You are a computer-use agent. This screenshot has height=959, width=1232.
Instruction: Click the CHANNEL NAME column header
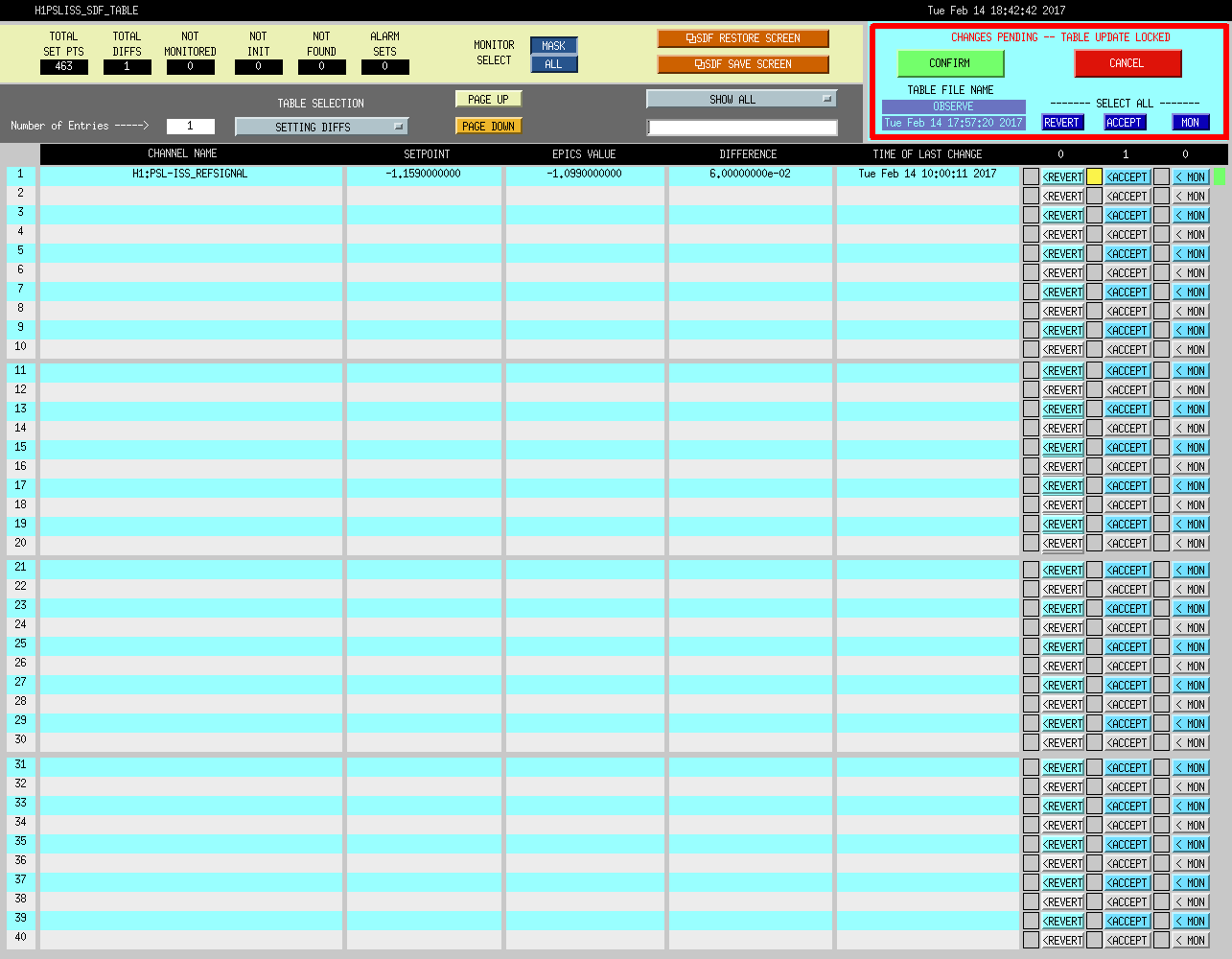coord(182,153)
